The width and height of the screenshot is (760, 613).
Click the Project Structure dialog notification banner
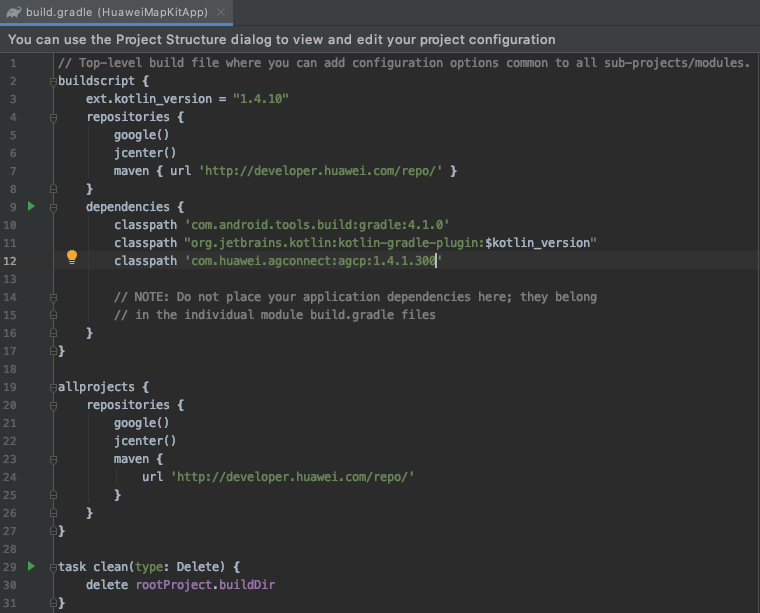tap(380, 39)
